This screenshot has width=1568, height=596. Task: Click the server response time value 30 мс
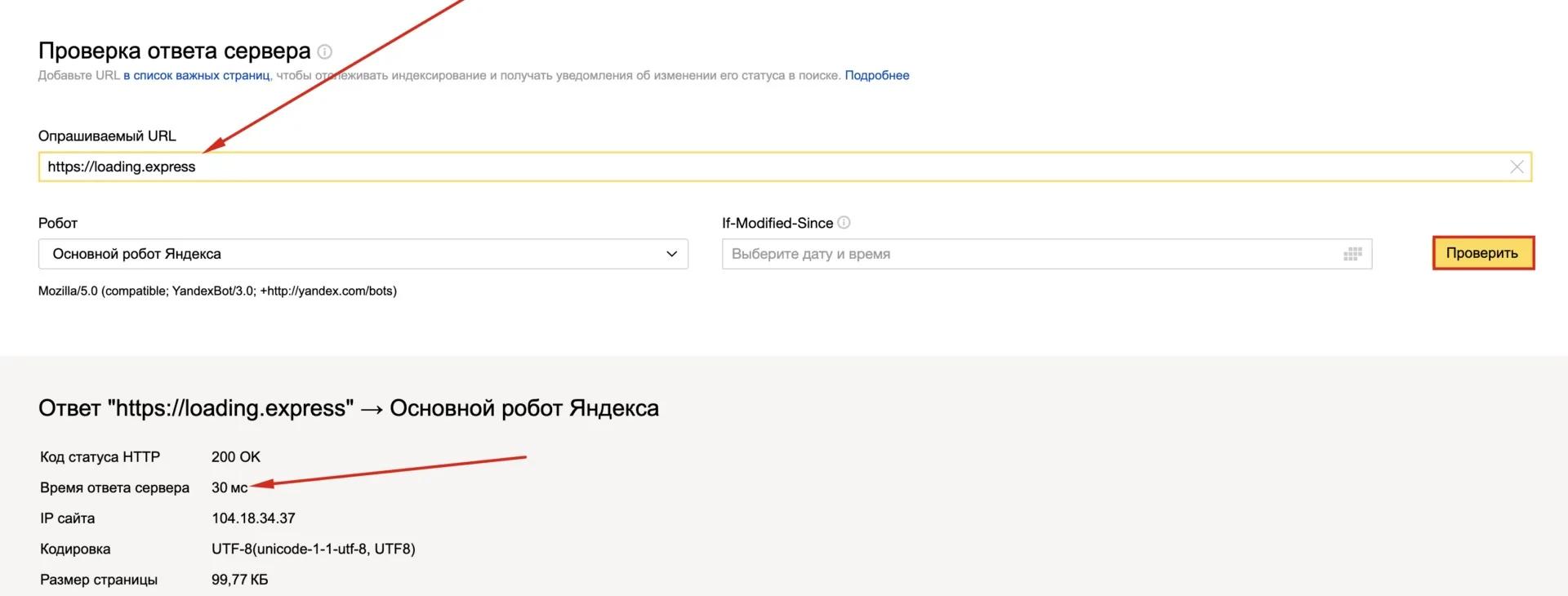[x=229, y=487]
